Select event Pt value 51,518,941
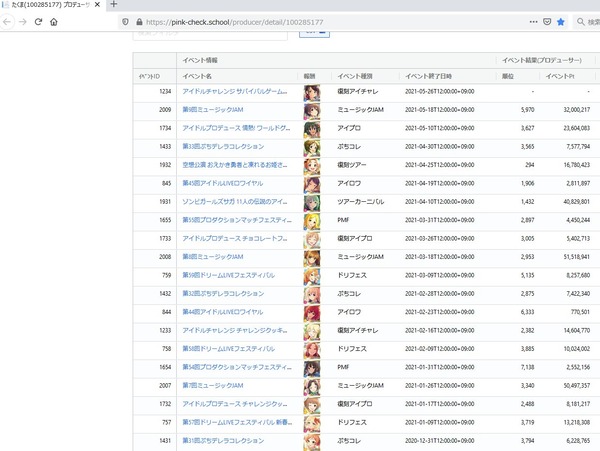Image resolution: width=600 pixels, height=451 pixels. (x=576, y=257)
